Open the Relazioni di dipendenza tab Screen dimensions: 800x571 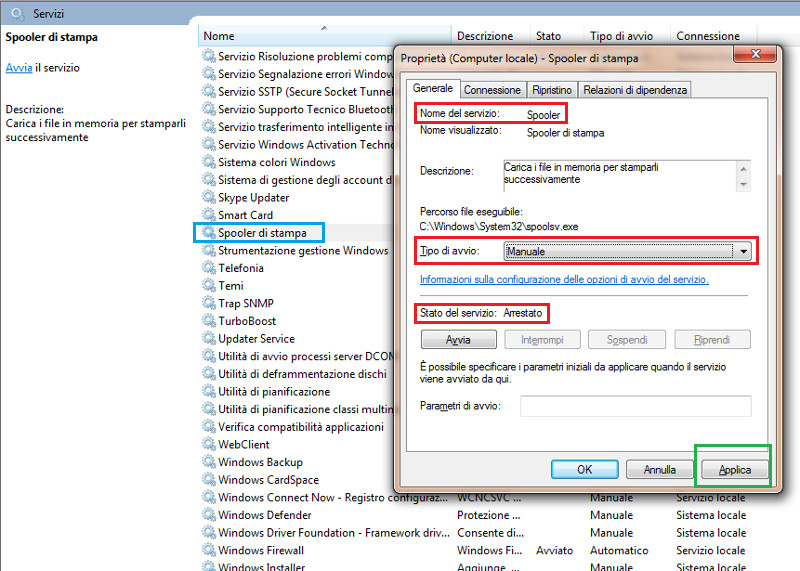[635, 90]
